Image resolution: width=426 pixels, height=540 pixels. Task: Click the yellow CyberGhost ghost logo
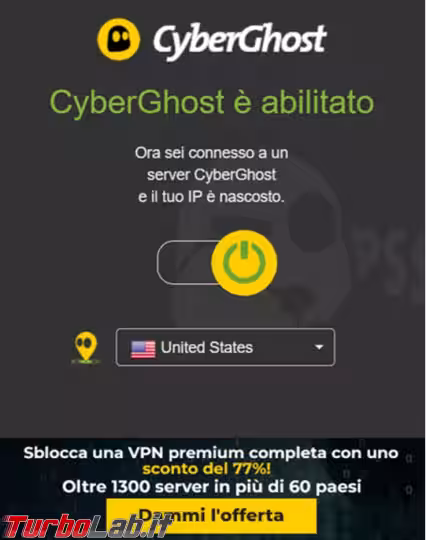click(x=118, y=39)
